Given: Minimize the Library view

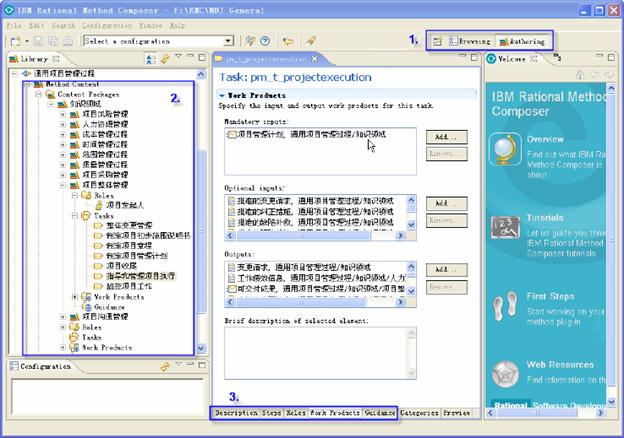Looking at the screenshot, I should point(190,56).
